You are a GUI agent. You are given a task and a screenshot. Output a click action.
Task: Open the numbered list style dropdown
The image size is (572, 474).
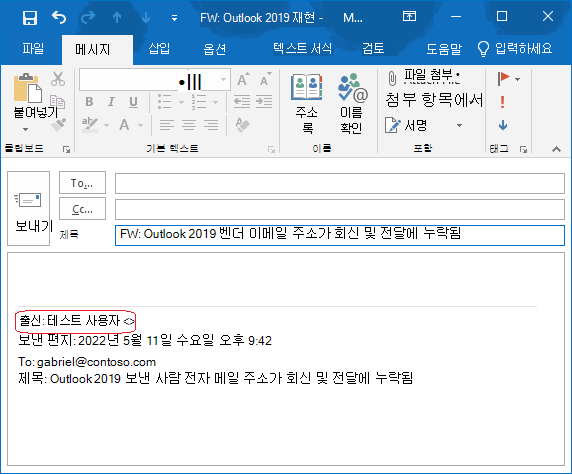(216, 102)
